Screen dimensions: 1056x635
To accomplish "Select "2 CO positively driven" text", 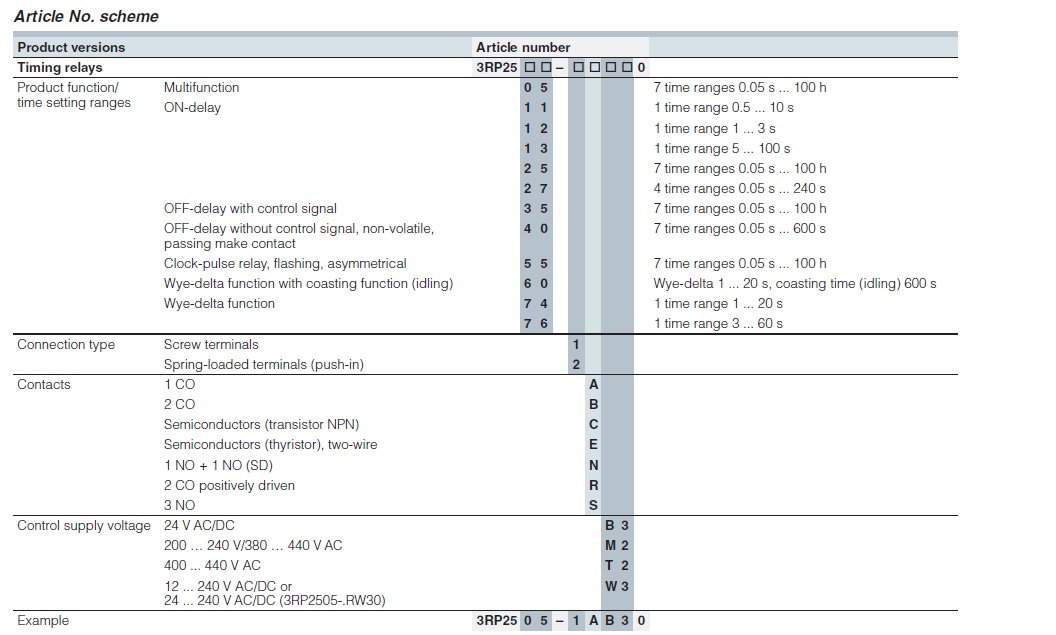I will coord(229,486).
